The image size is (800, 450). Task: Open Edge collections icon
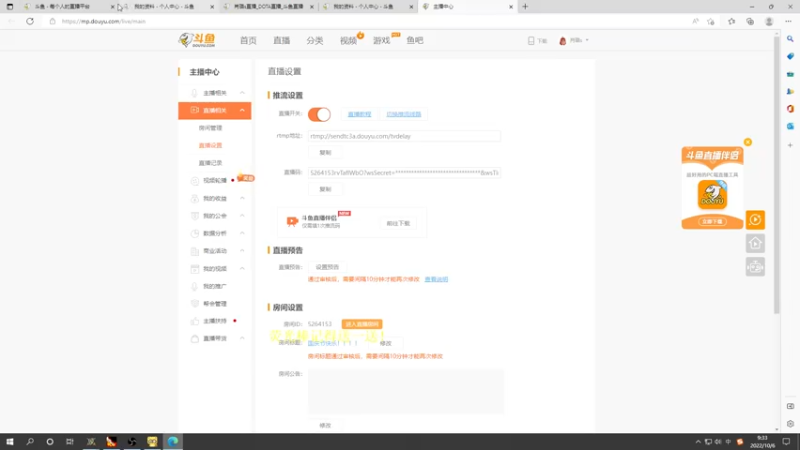click(750, 21)
